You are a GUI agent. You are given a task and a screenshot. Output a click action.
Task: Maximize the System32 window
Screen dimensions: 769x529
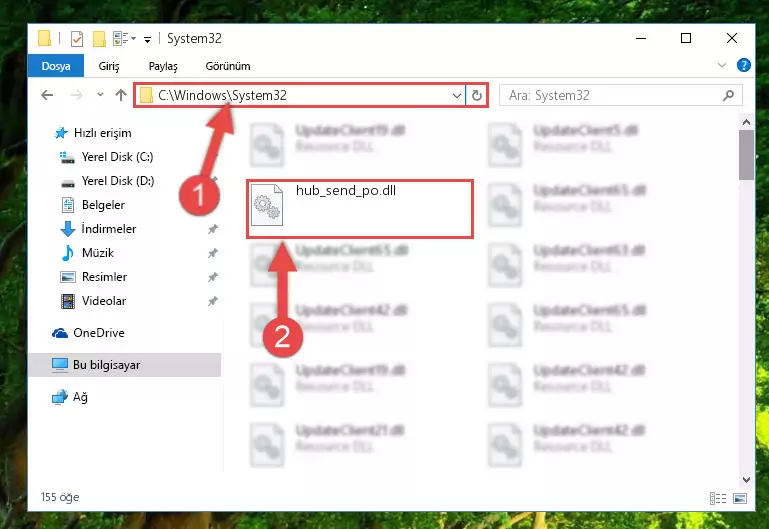pyautogui.click(x=686, y=38)
